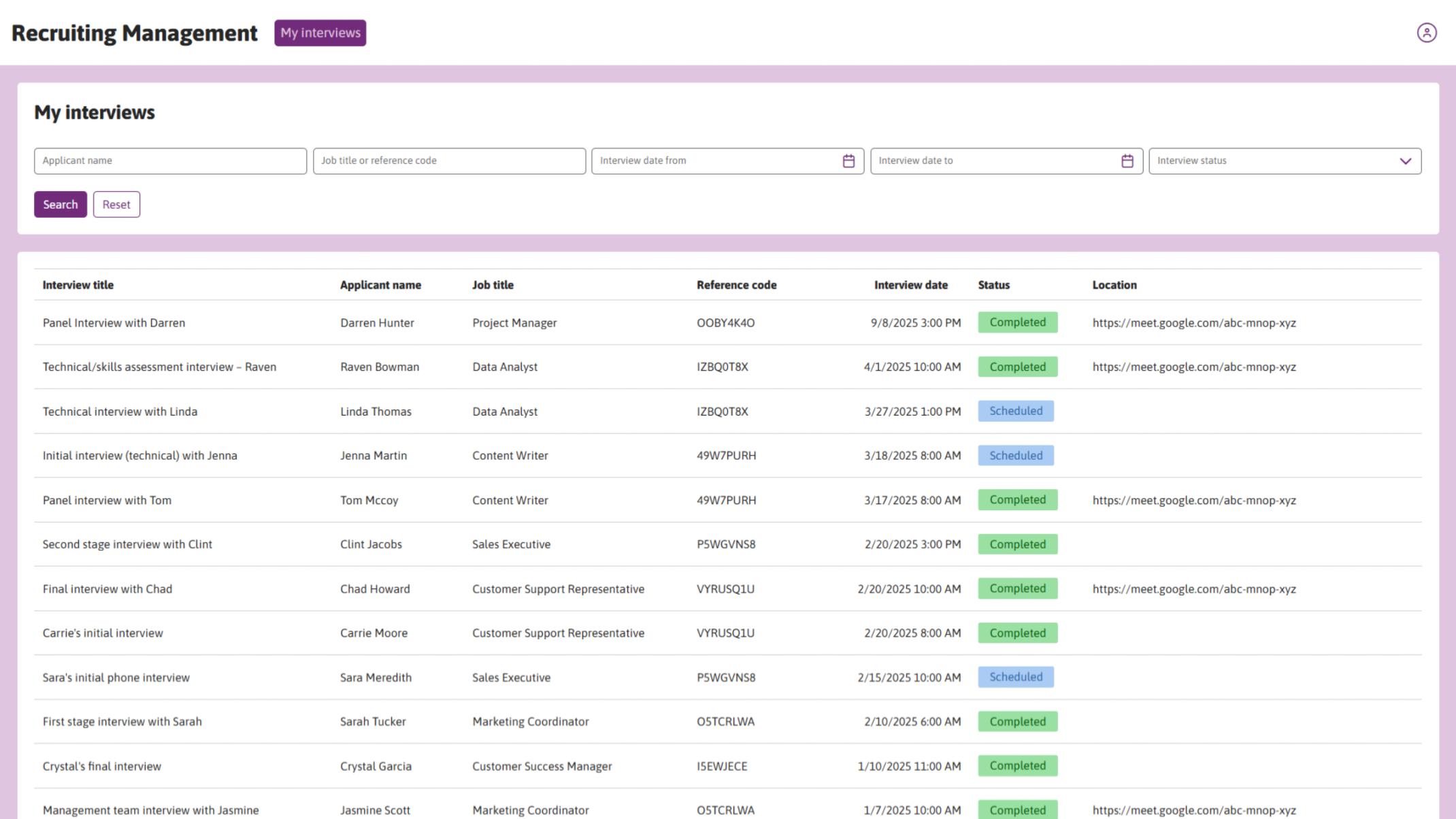
Task: Open Panel interview with Tom
Action: (107, 501)
